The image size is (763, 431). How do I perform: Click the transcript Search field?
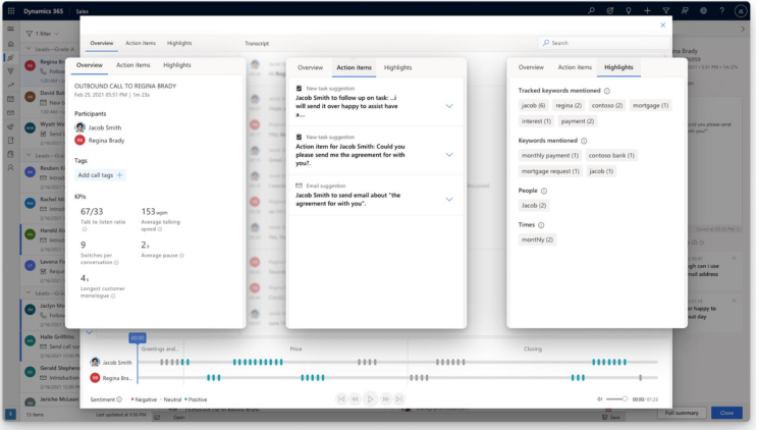(600, 43)
